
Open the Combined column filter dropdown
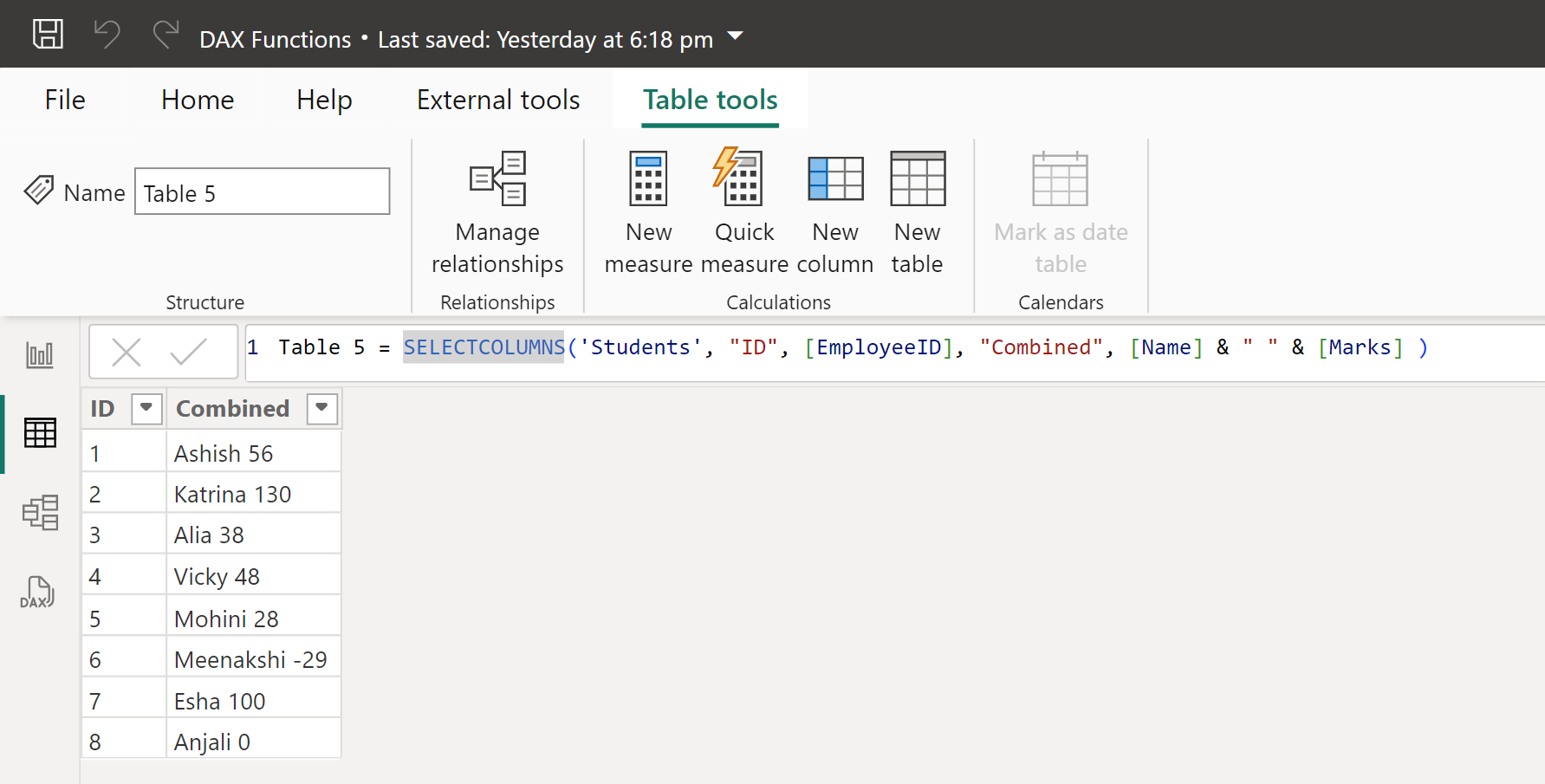(321, 408)
